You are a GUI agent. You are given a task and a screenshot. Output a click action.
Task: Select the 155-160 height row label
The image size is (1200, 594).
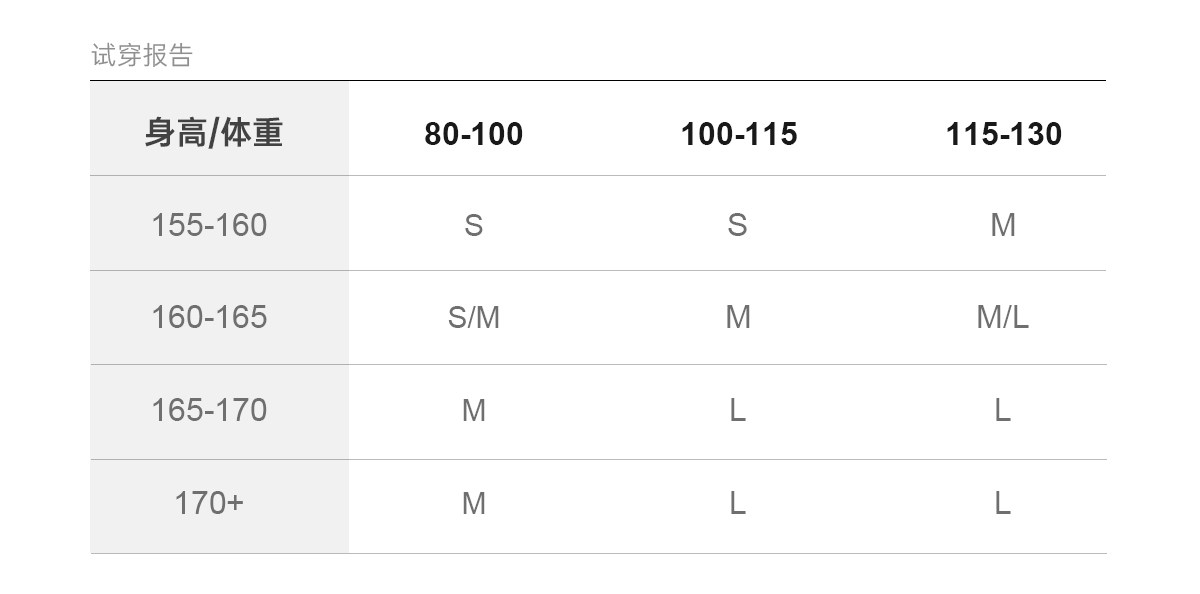209,225
